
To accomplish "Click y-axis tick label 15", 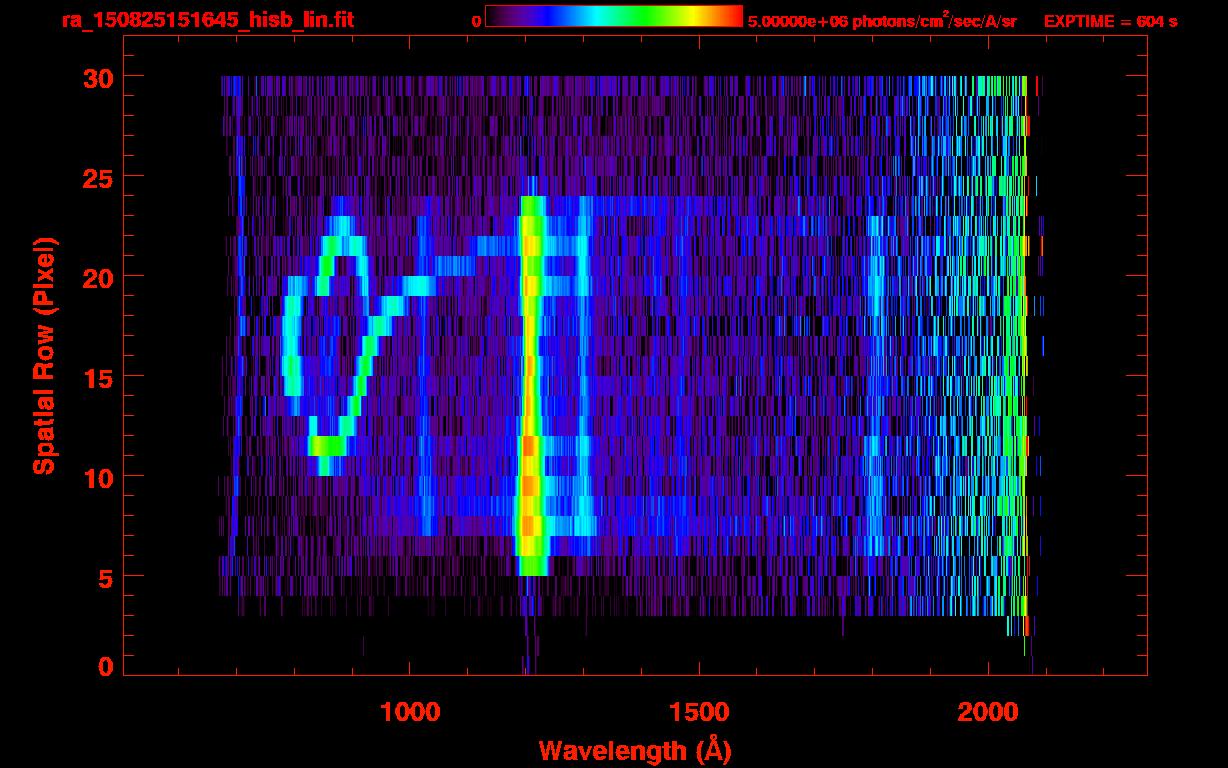I will (x=97, y=377).
